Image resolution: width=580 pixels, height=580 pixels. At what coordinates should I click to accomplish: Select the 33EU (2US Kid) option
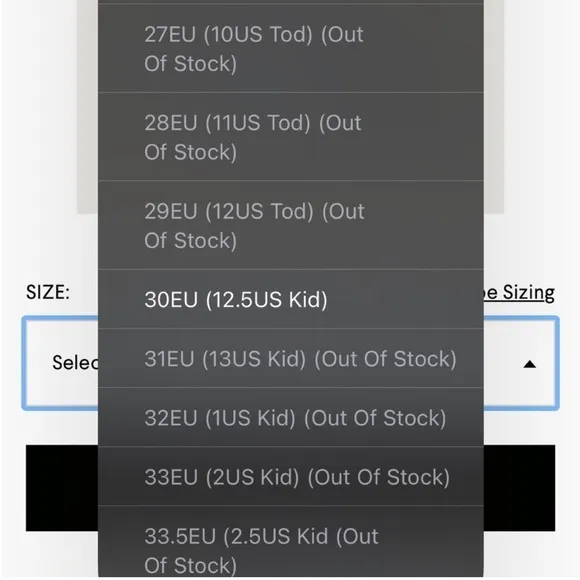pos(291,476)
